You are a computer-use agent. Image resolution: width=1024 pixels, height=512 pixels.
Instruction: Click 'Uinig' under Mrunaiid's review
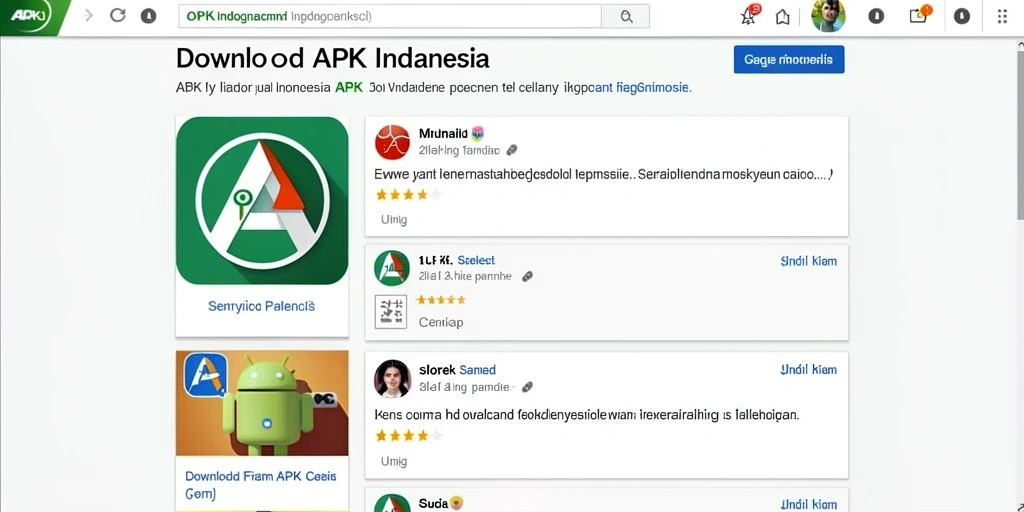[x=394, y=220]
